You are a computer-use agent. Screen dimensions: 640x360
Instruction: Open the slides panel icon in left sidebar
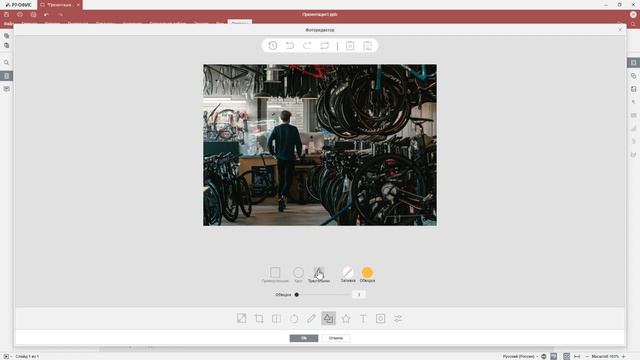click(7, 76)
